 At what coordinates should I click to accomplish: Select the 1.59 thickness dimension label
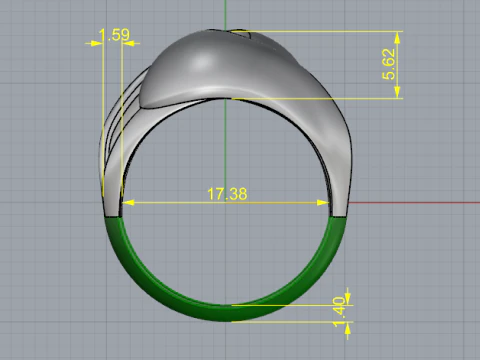(114, 35)
